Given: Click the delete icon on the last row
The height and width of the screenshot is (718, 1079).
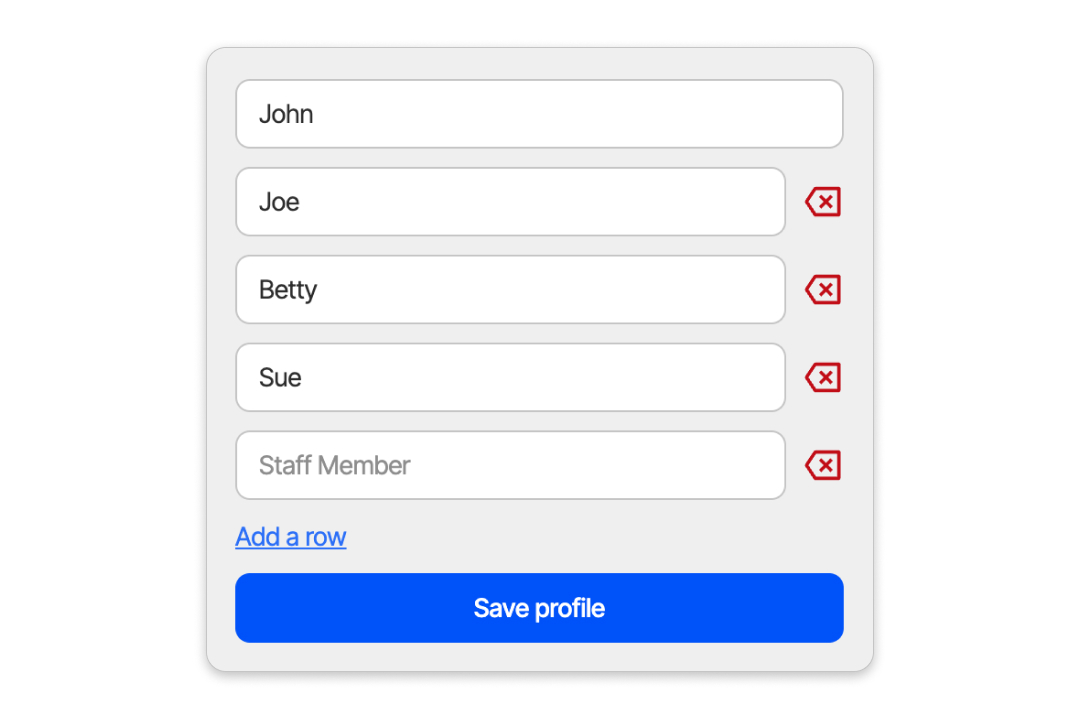Looking at the screenshot, I should tap(823, 465).
